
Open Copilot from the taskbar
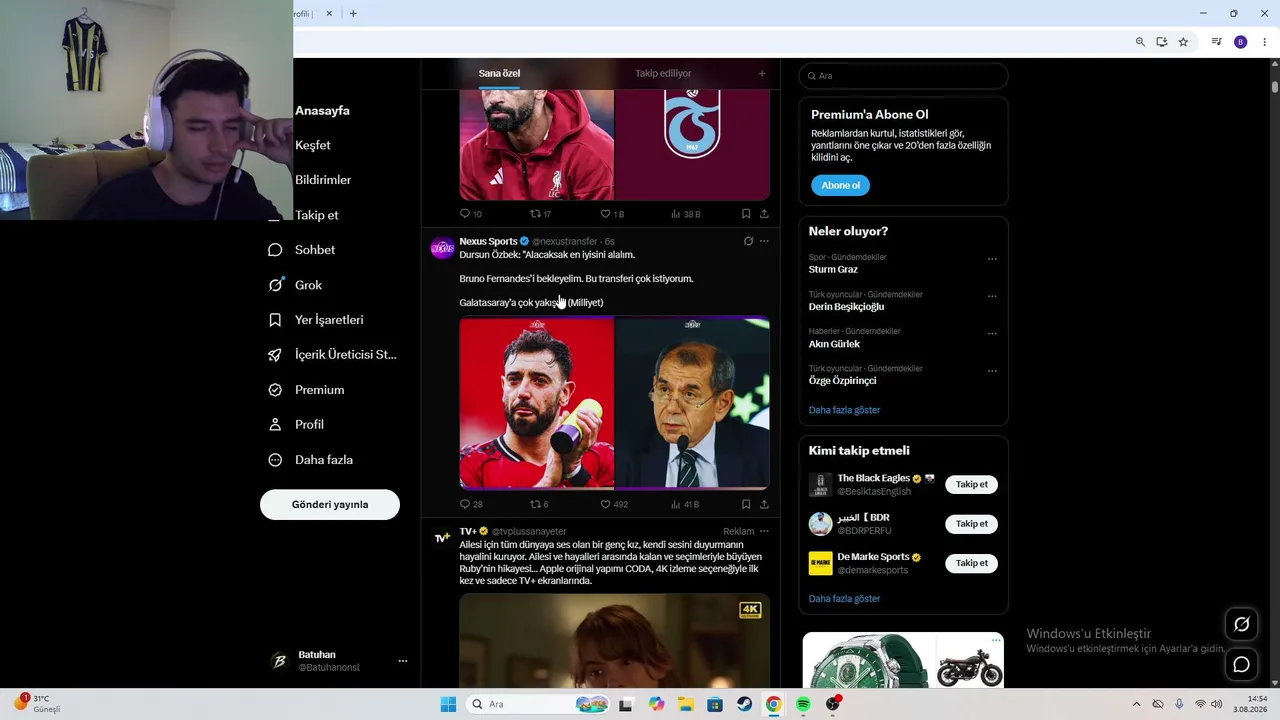point(656,704)
